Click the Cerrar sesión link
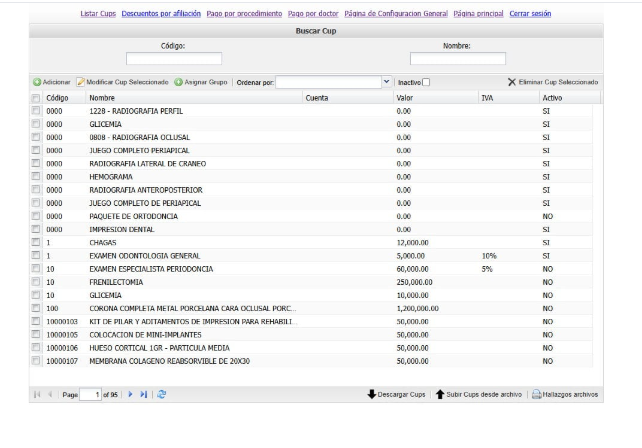The height and width of the screenshot is (448, 642). tap(530, 14)
